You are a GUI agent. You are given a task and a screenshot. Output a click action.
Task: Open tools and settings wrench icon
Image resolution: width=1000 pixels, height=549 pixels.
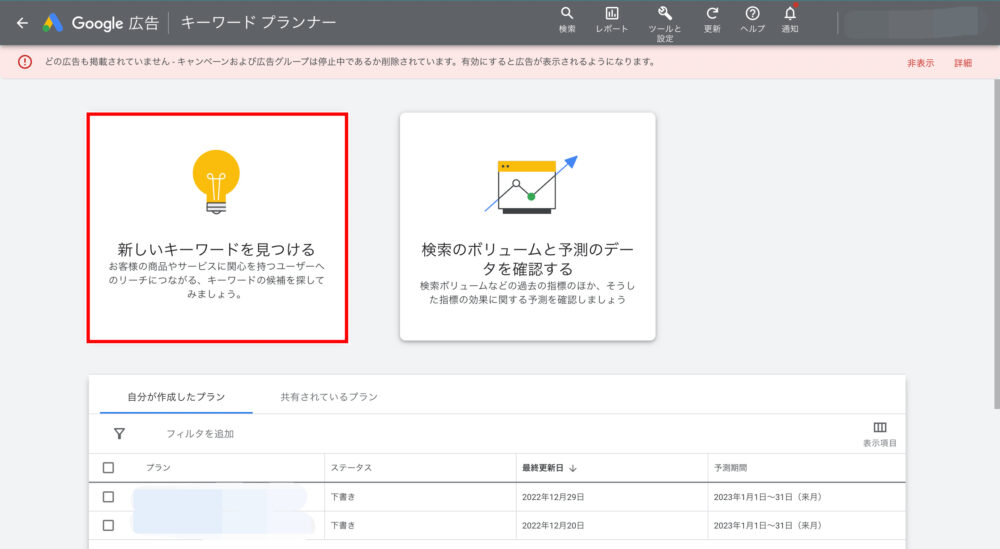tap(664, 14)
